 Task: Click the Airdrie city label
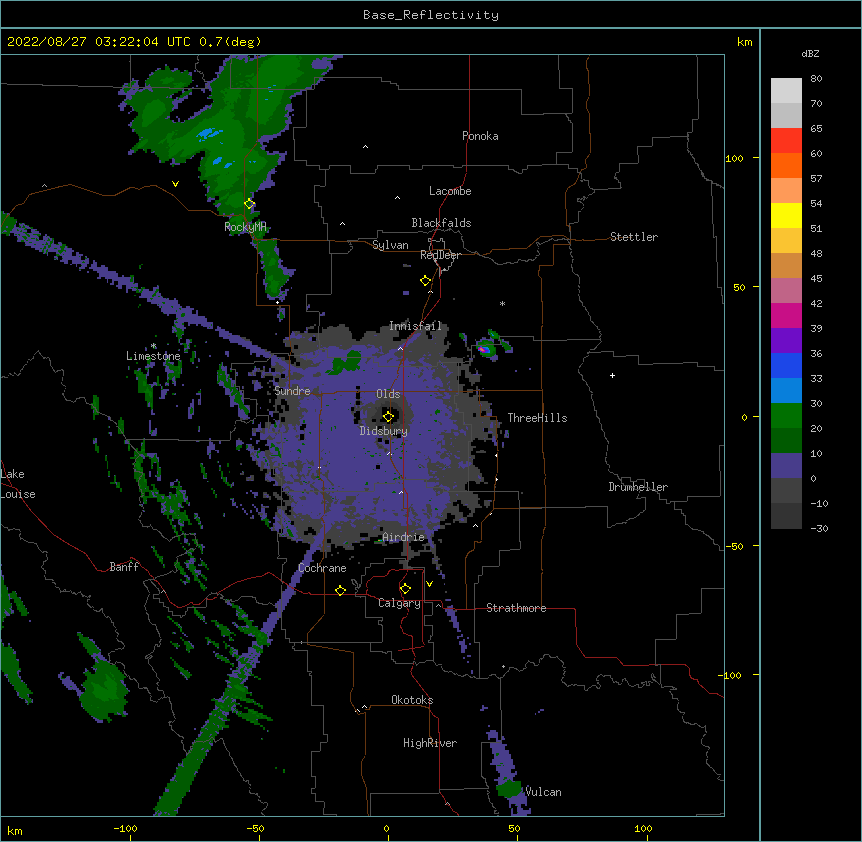403,537
